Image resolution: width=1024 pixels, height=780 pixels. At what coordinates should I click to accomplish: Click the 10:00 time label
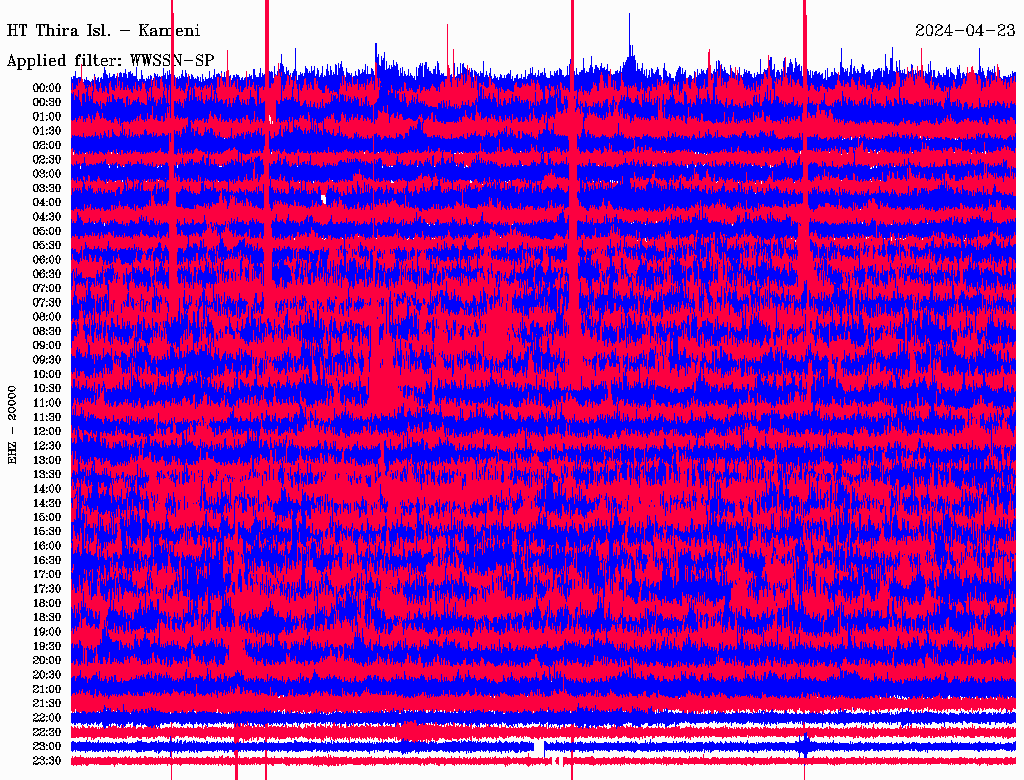coord(47,374)
